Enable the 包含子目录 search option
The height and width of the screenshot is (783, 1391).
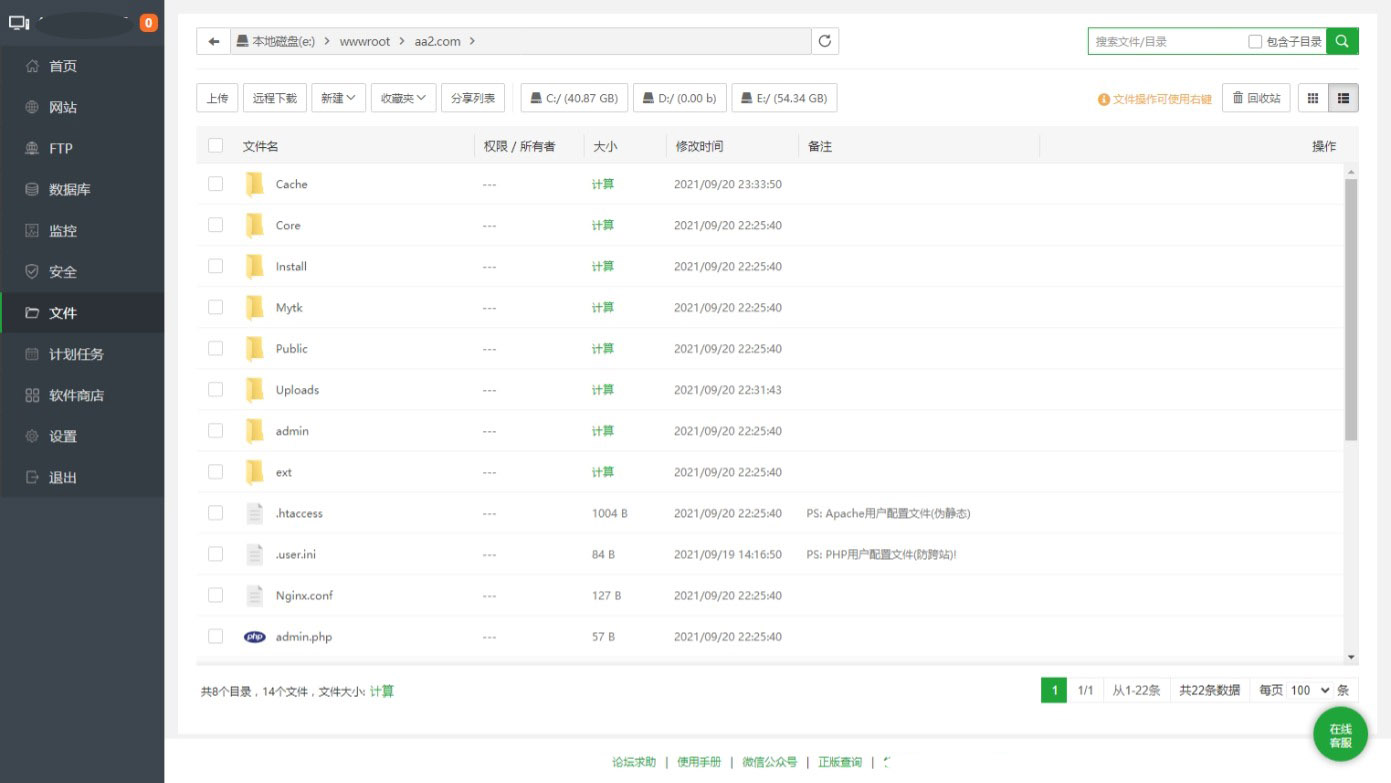pos(1254,40)
